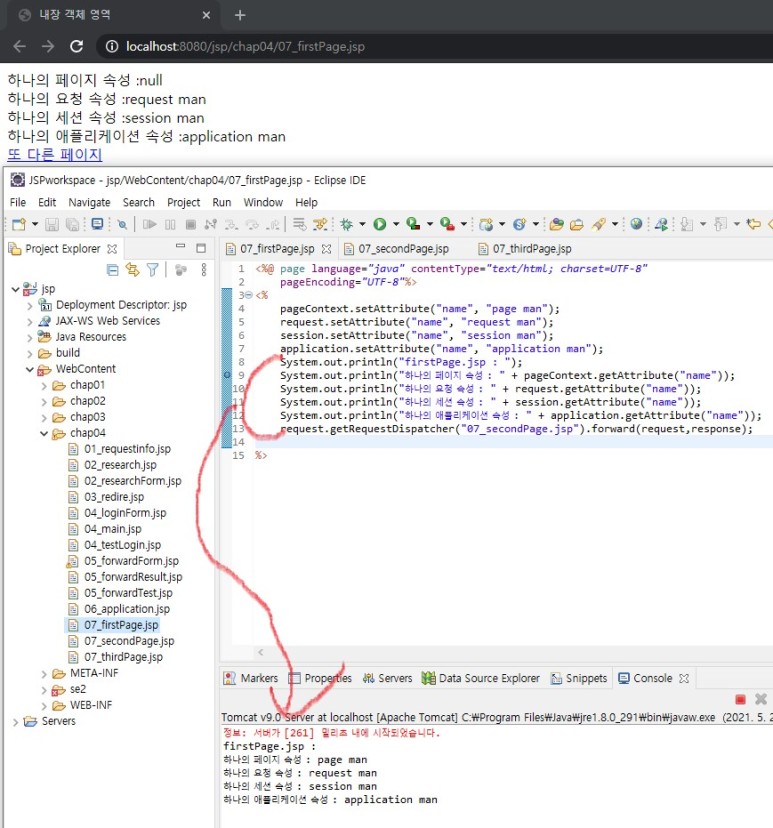
Task: Click the Resume debug icon
Action: [149, 224]
